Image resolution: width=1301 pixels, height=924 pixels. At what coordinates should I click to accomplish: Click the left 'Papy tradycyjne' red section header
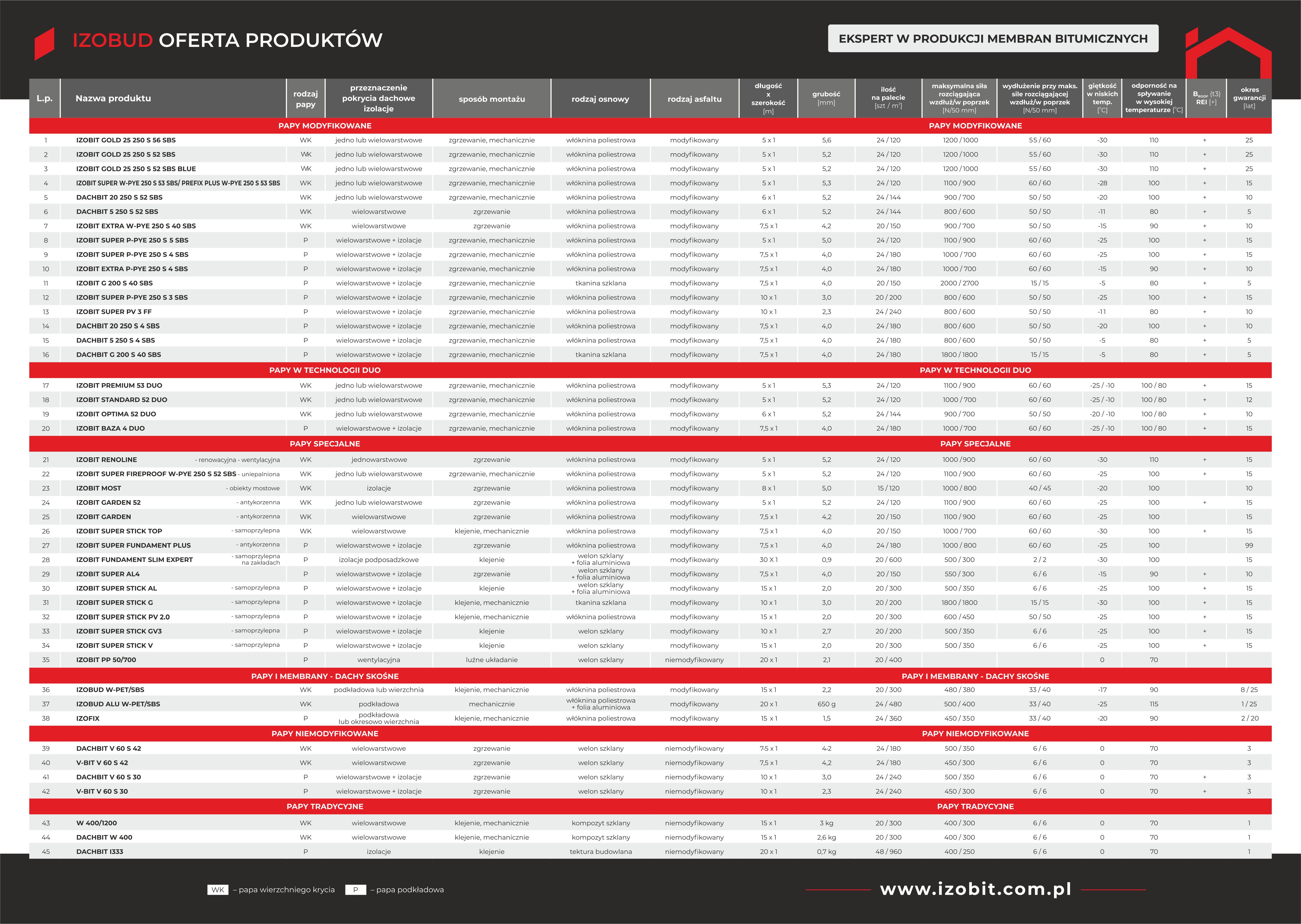(325, 806)
